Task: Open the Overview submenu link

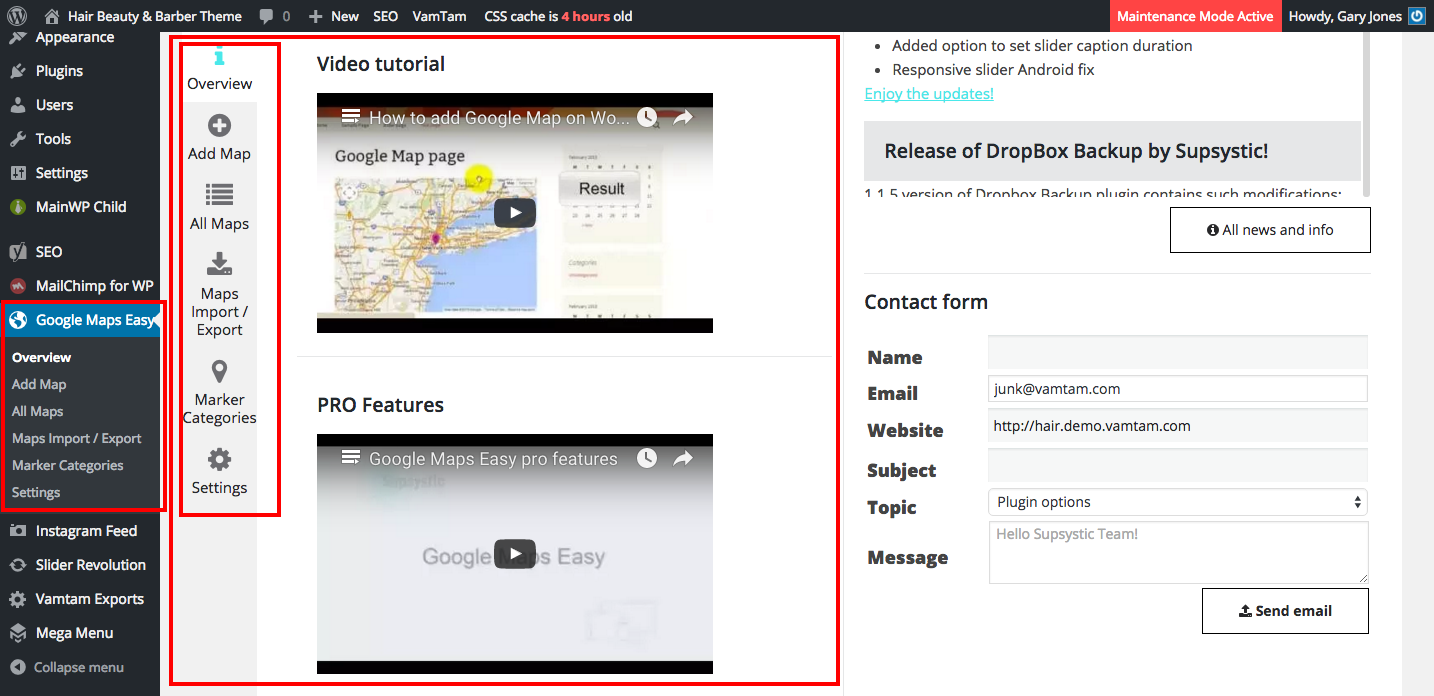Action: point(41,357)
